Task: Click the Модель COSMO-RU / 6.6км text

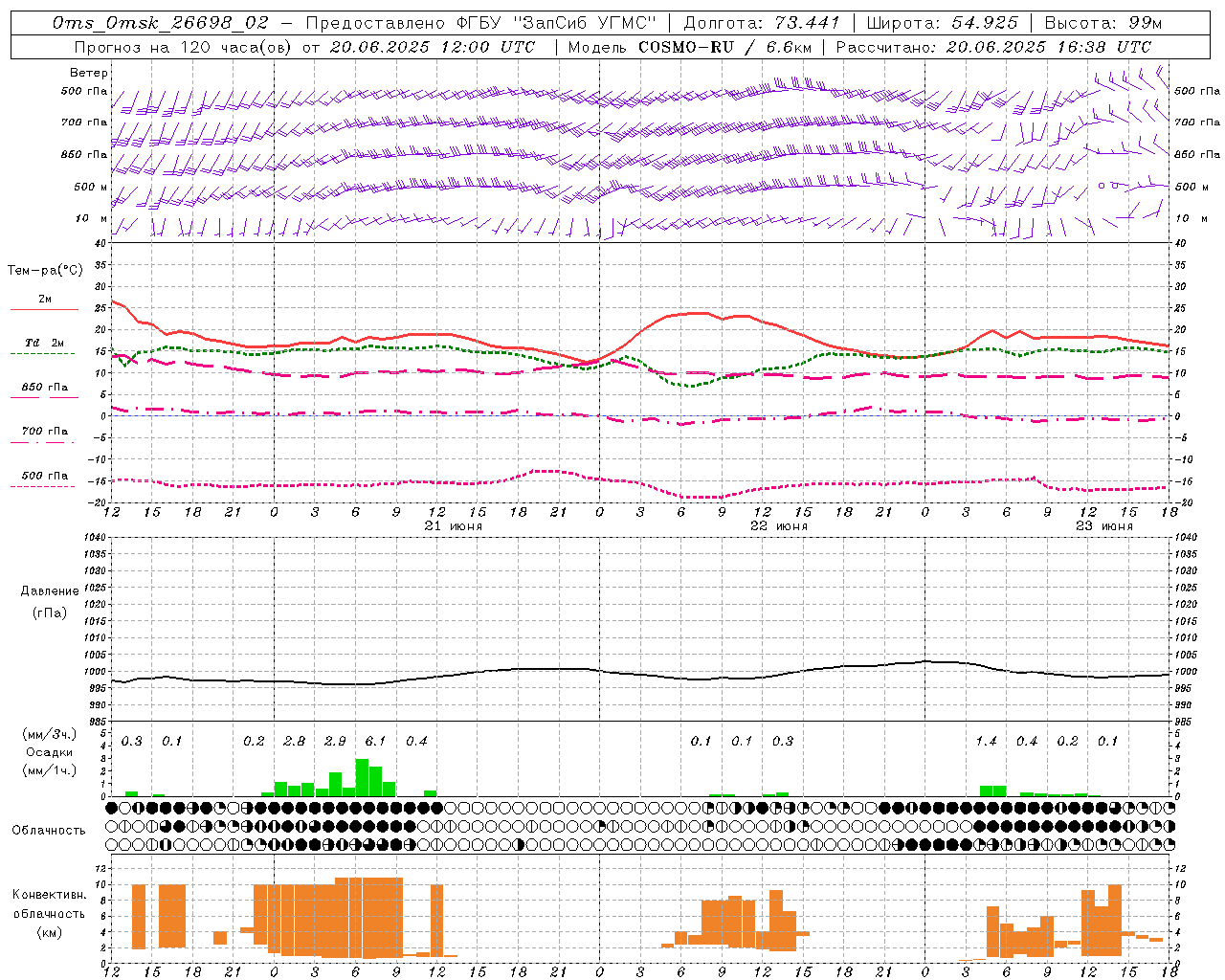Action: pos(690,47)
